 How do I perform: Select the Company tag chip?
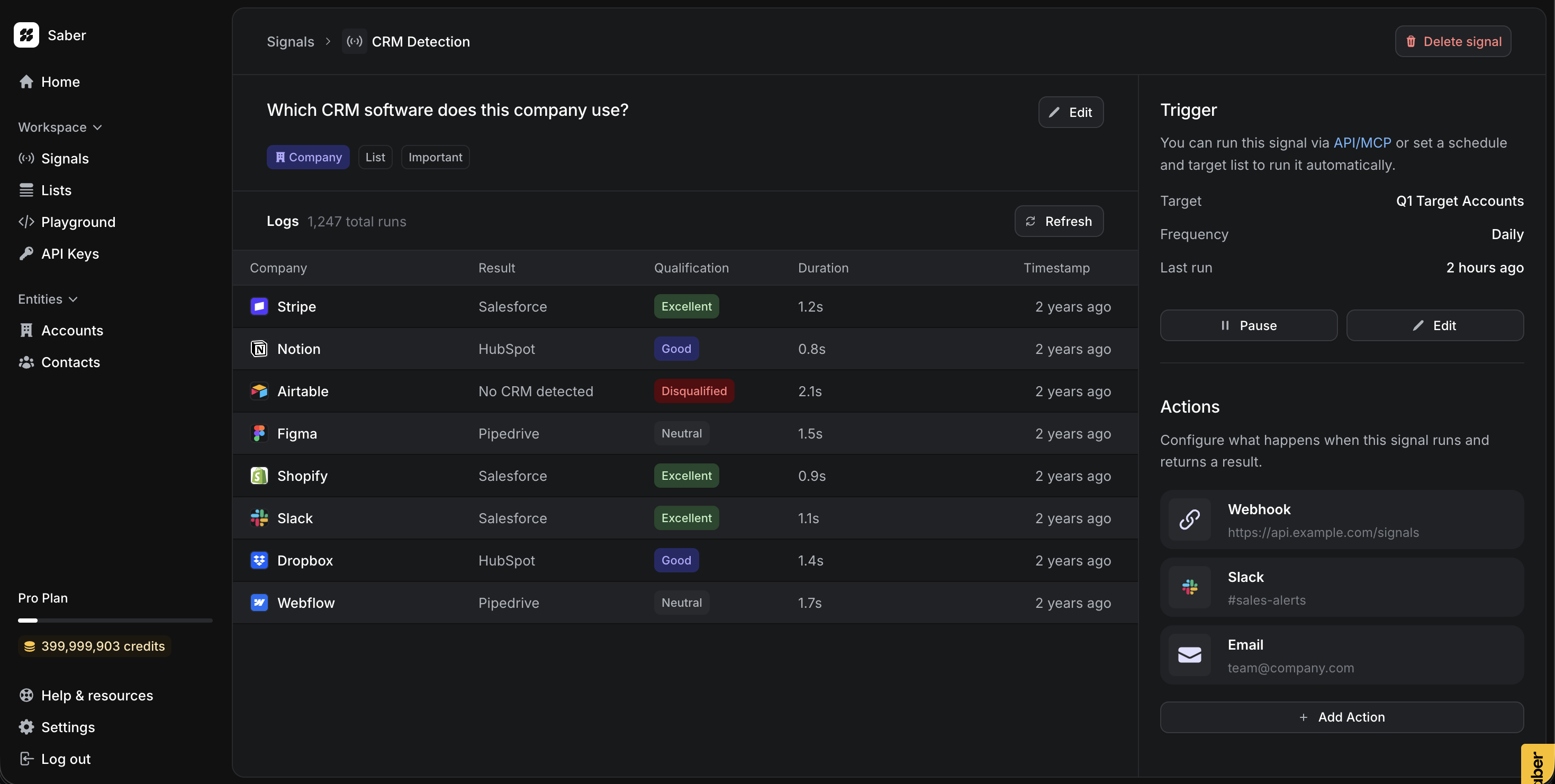[308, 157]
